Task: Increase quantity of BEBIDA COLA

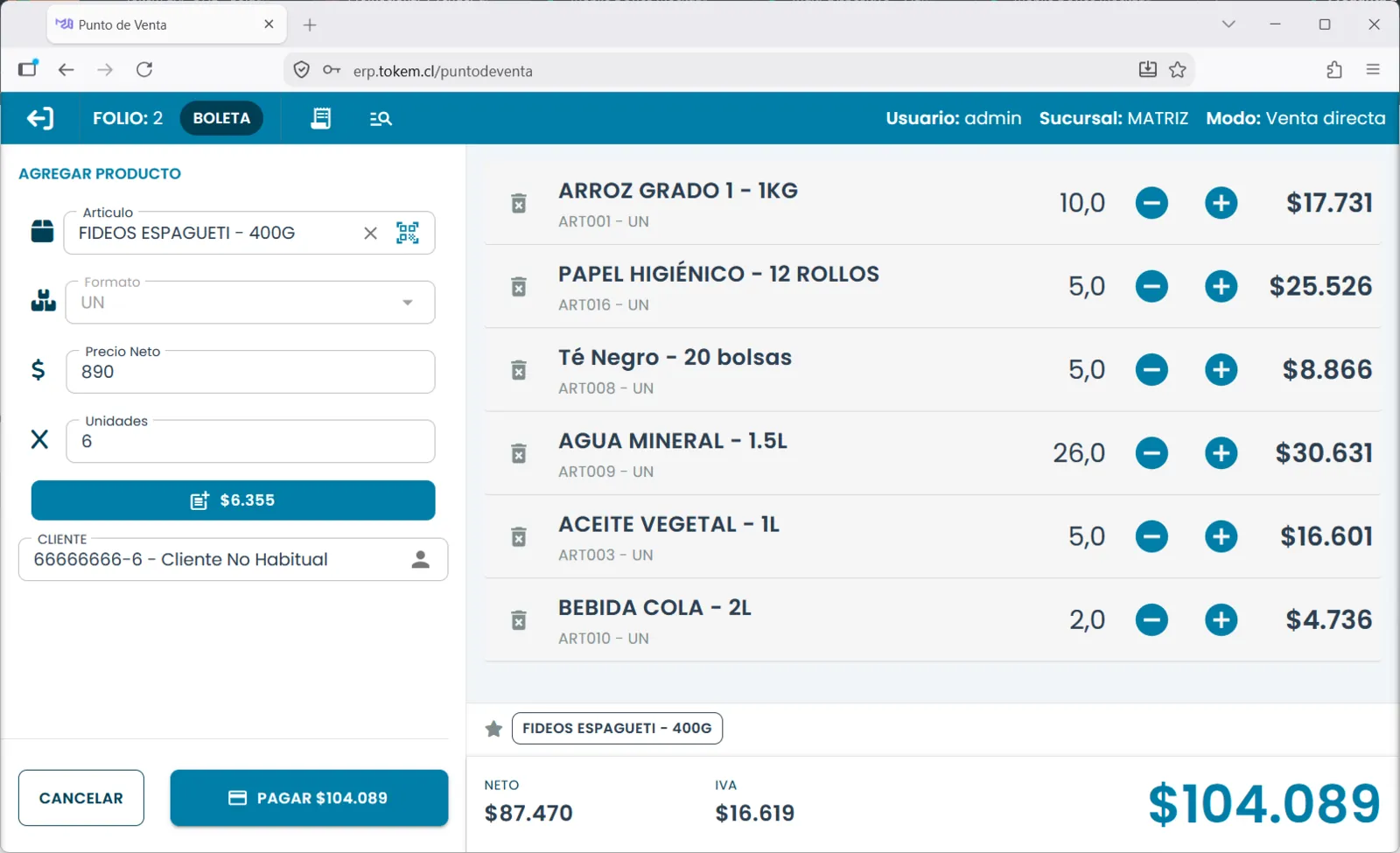Action: pos(1221,620)
